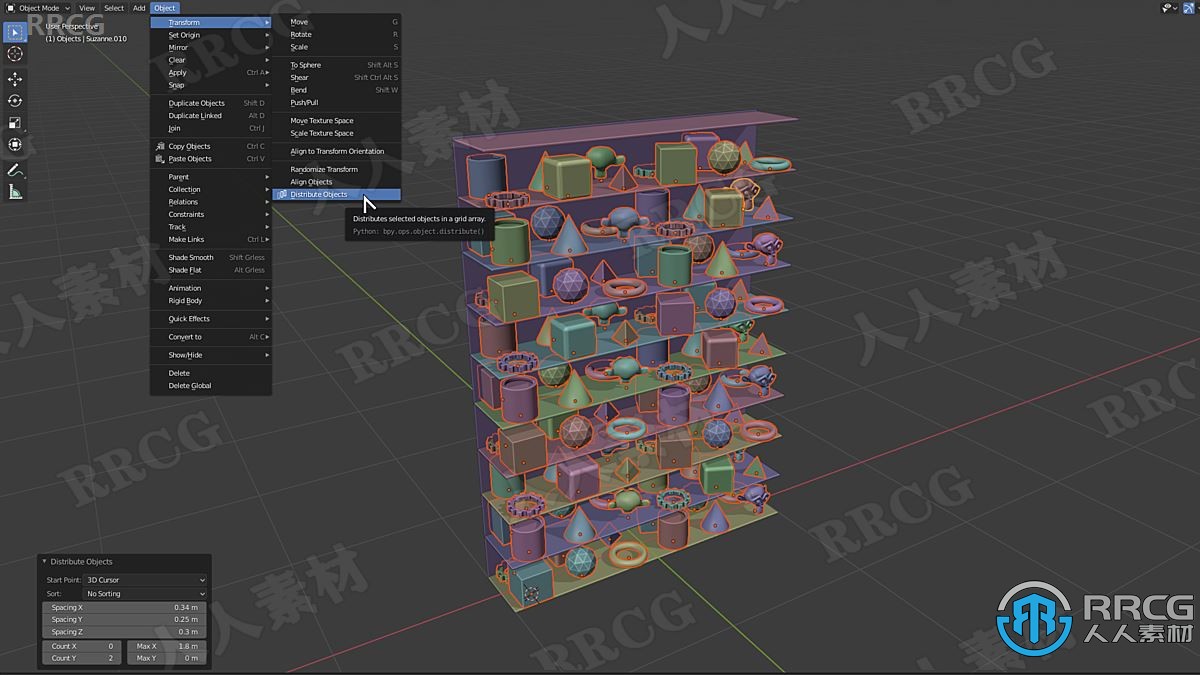Choose Duplicate Objects
This screenshot has width=1200, height=675.
[x=211, y=103]
